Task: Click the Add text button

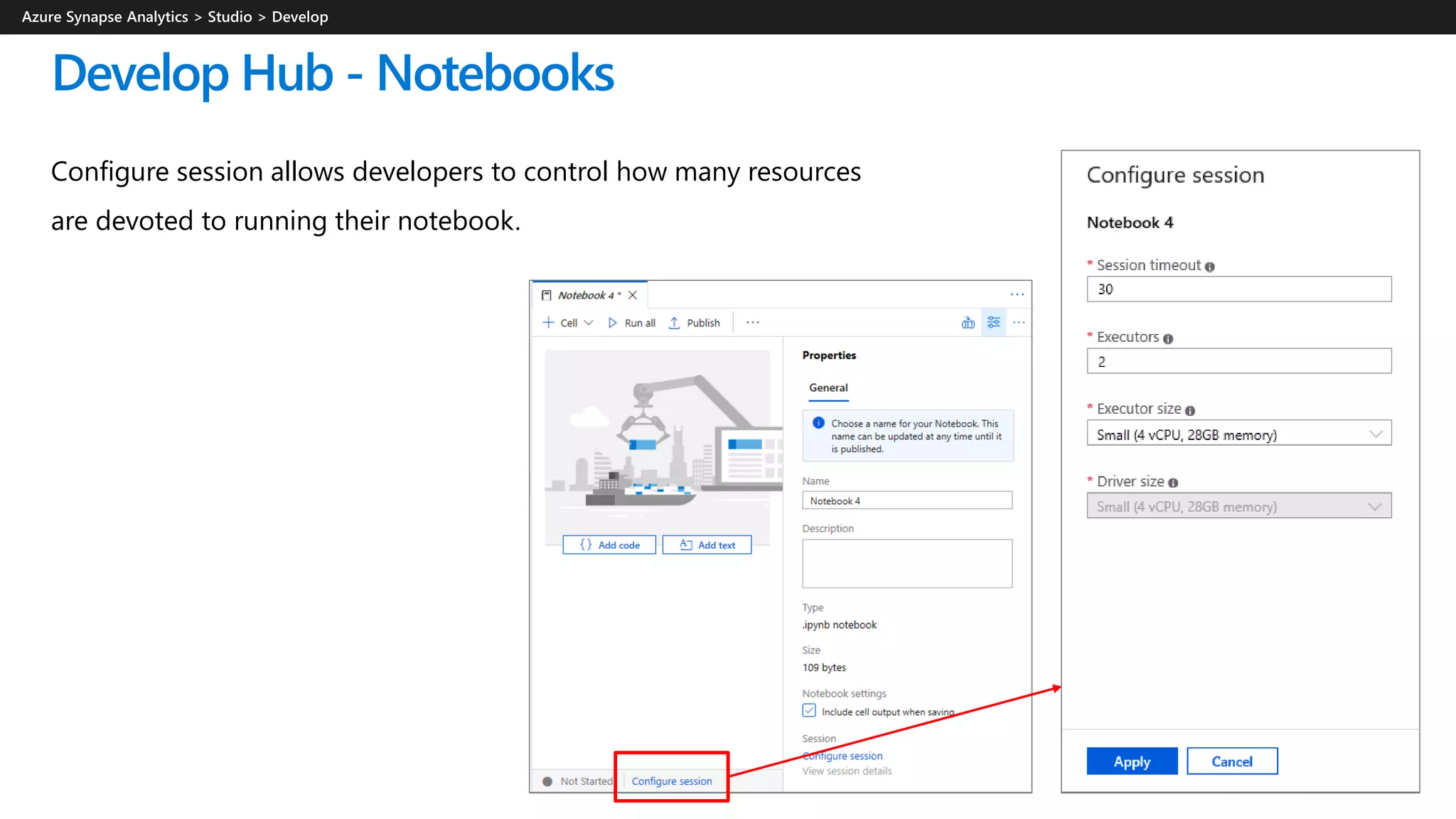Action: tap(707, 545)
